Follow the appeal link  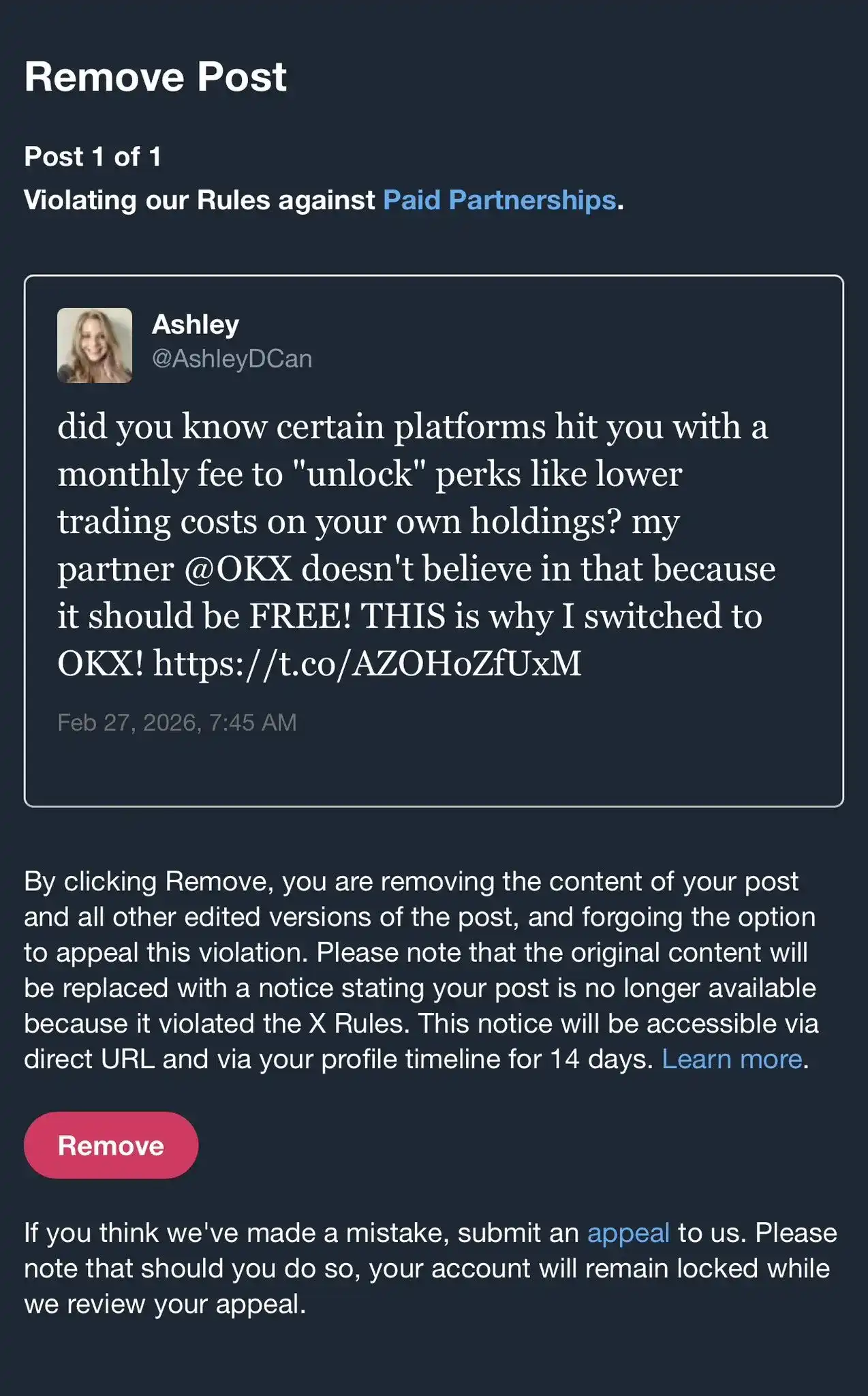pos(628,1233)
